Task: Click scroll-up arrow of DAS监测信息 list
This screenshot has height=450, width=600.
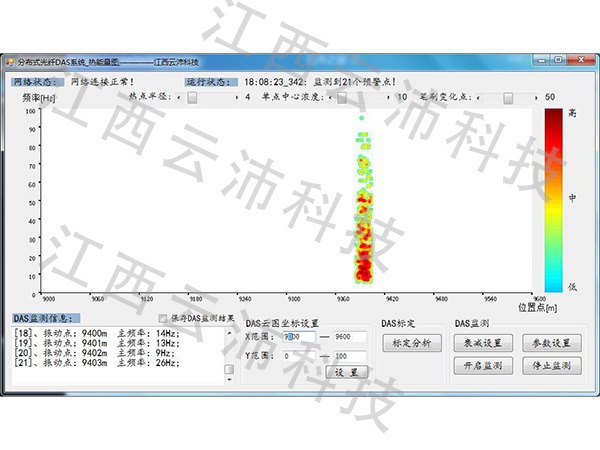Action: (x=229, y=333)
